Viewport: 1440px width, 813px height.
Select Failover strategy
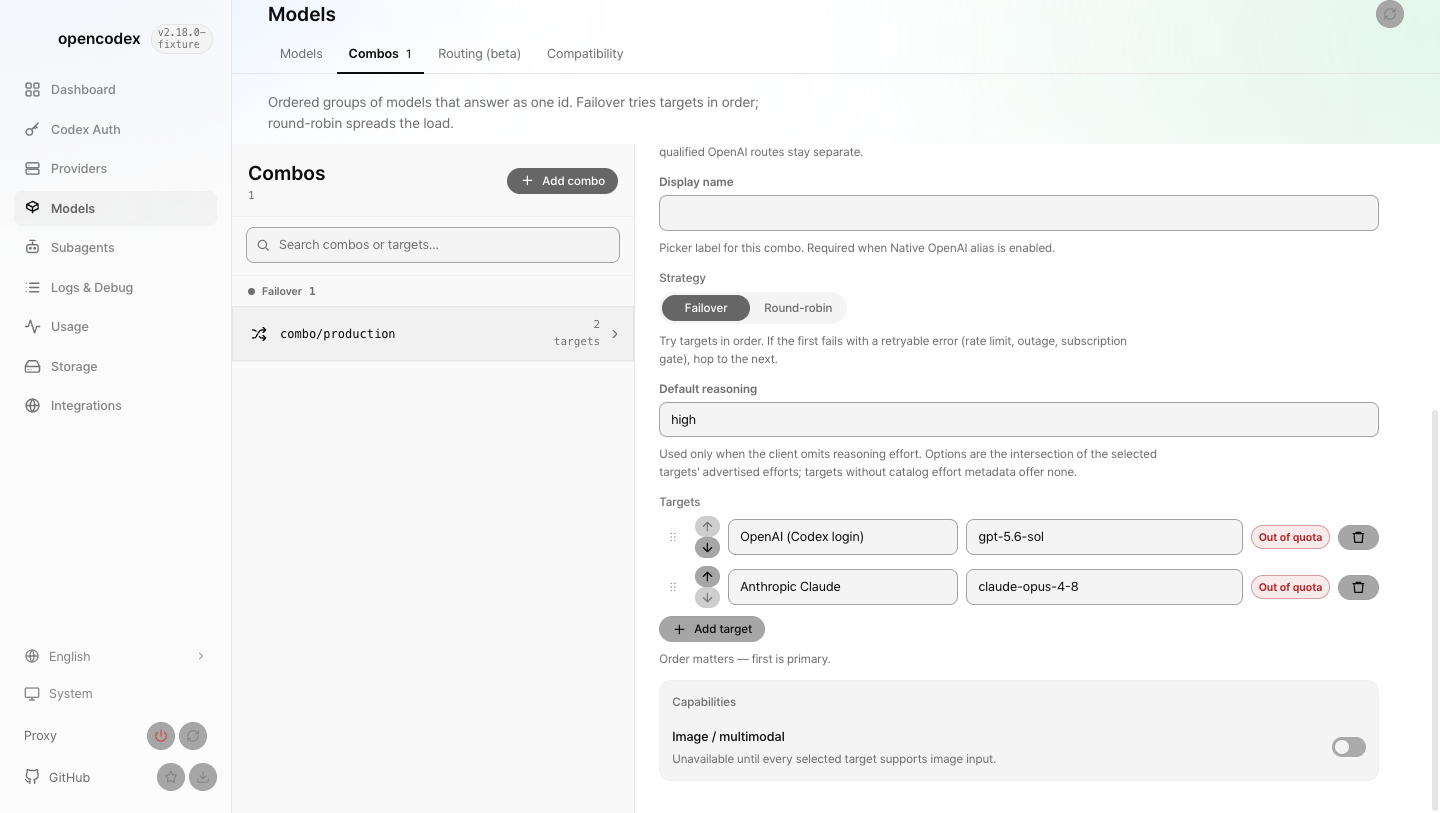pyautogui.click(x=706, y=308)
